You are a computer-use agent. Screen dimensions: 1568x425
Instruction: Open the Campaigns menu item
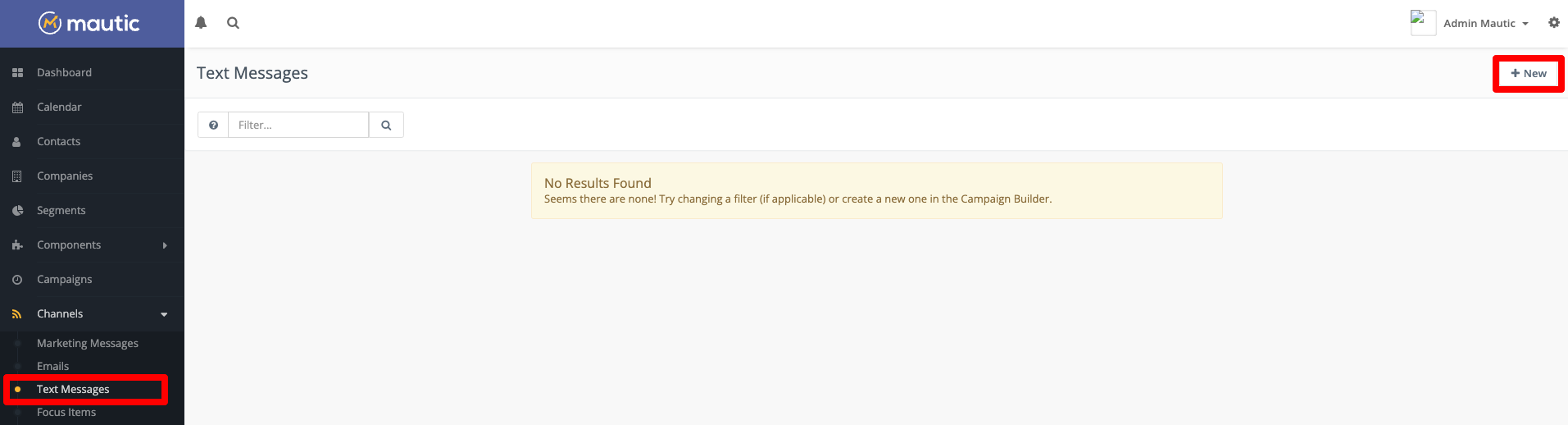[x=64, y=280]
